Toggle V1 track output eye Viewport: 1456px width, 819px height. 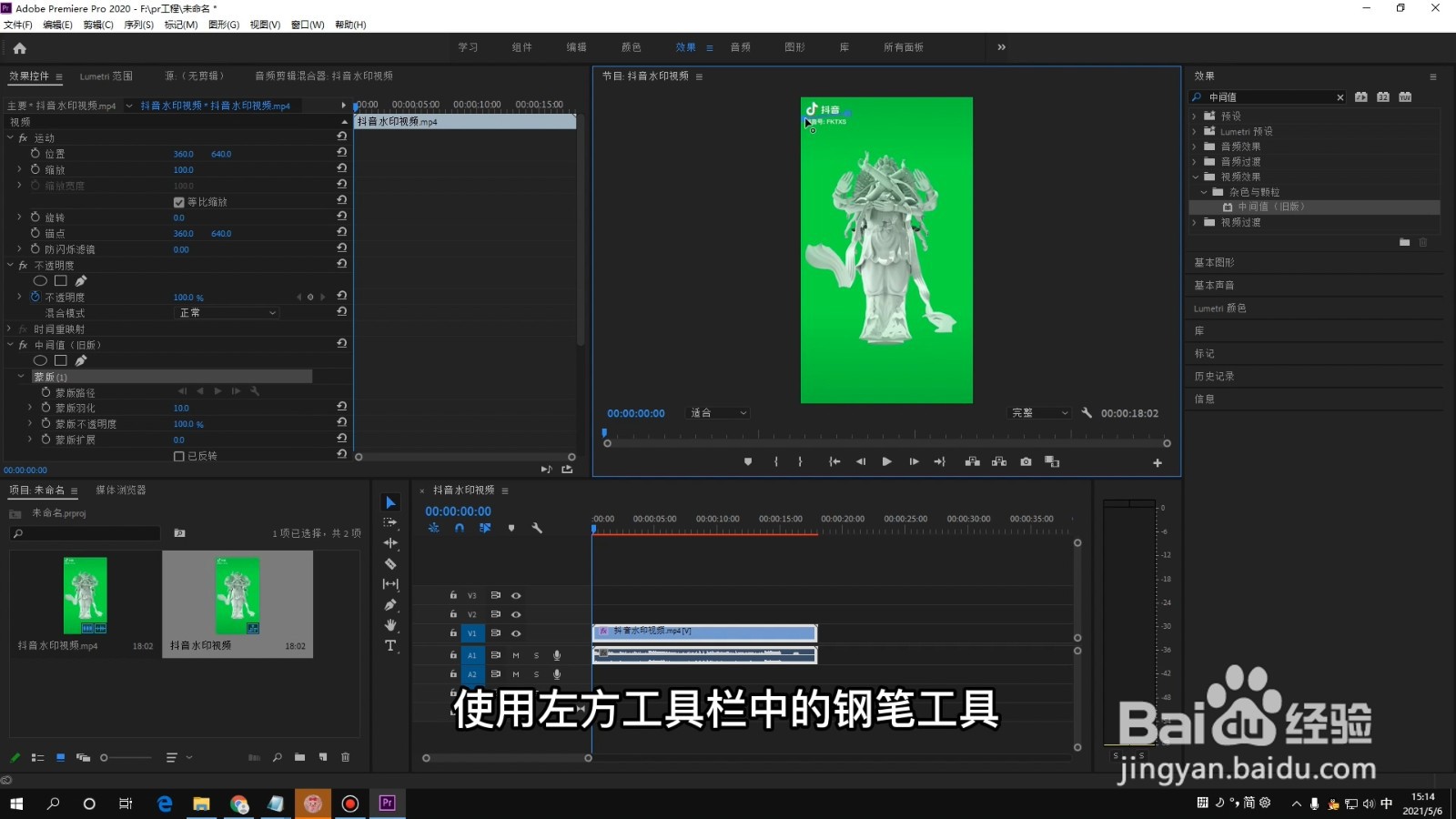pos(516,633)
